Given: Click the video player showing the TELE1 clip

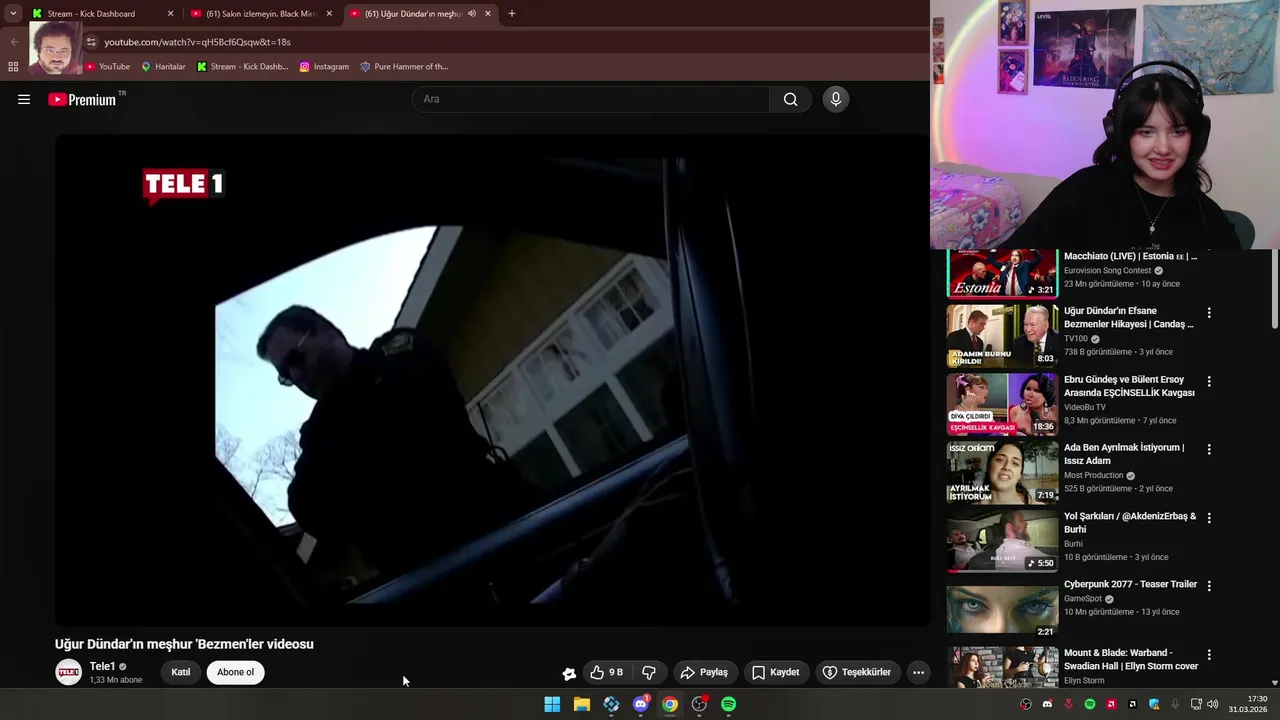Looking at the screenshot, I should click(491, 380).
